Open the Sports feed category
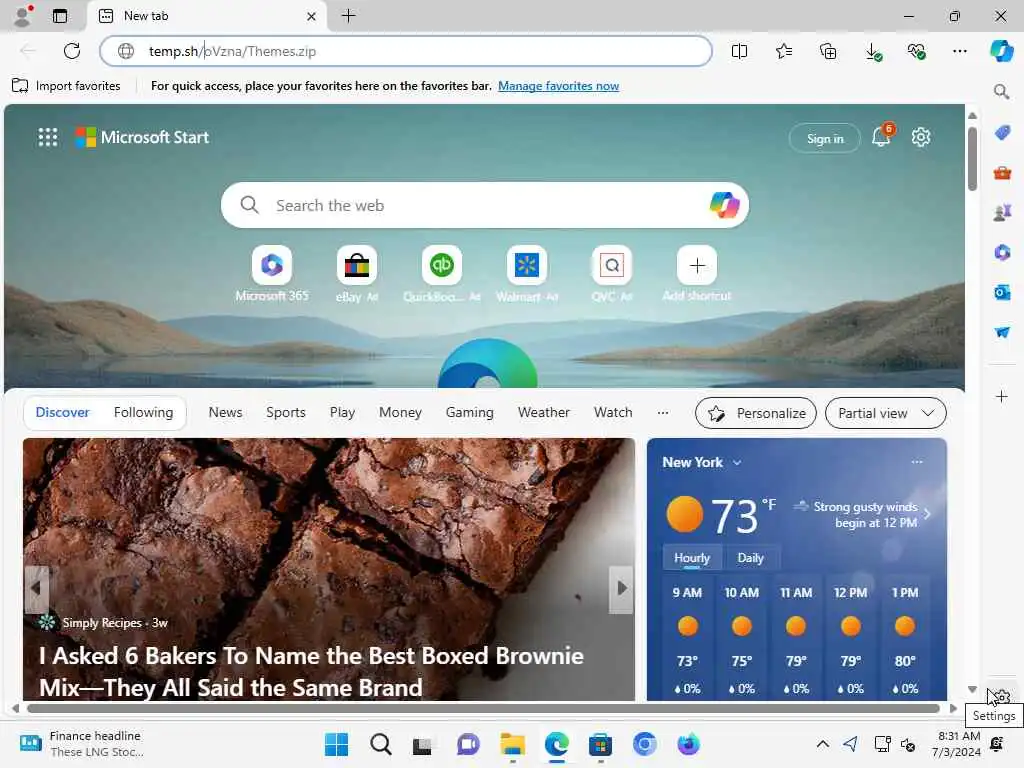The height and width of the screenshot is (768, 1024). [285, 413]
